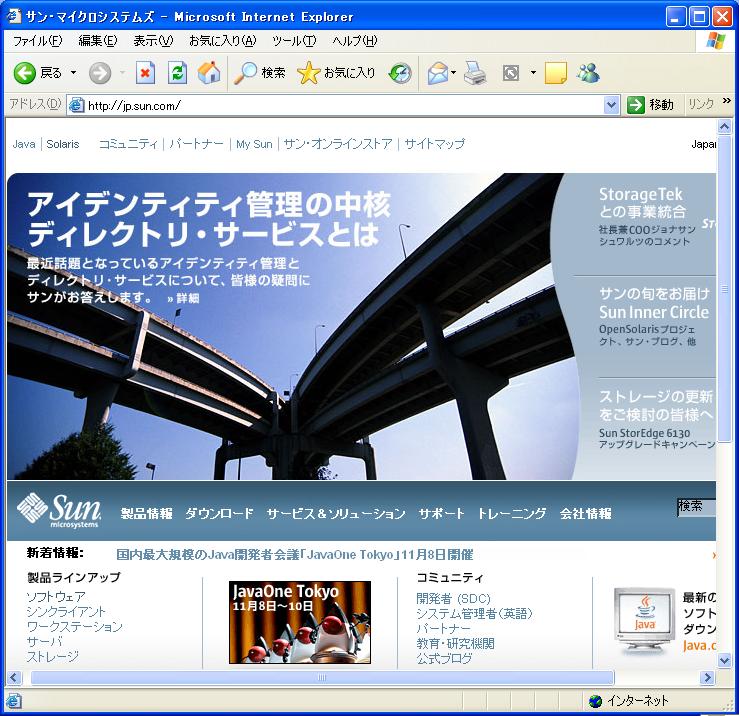739x716 pixels.
Task: Open the ツール(T) menu
Action: point(294,41)
